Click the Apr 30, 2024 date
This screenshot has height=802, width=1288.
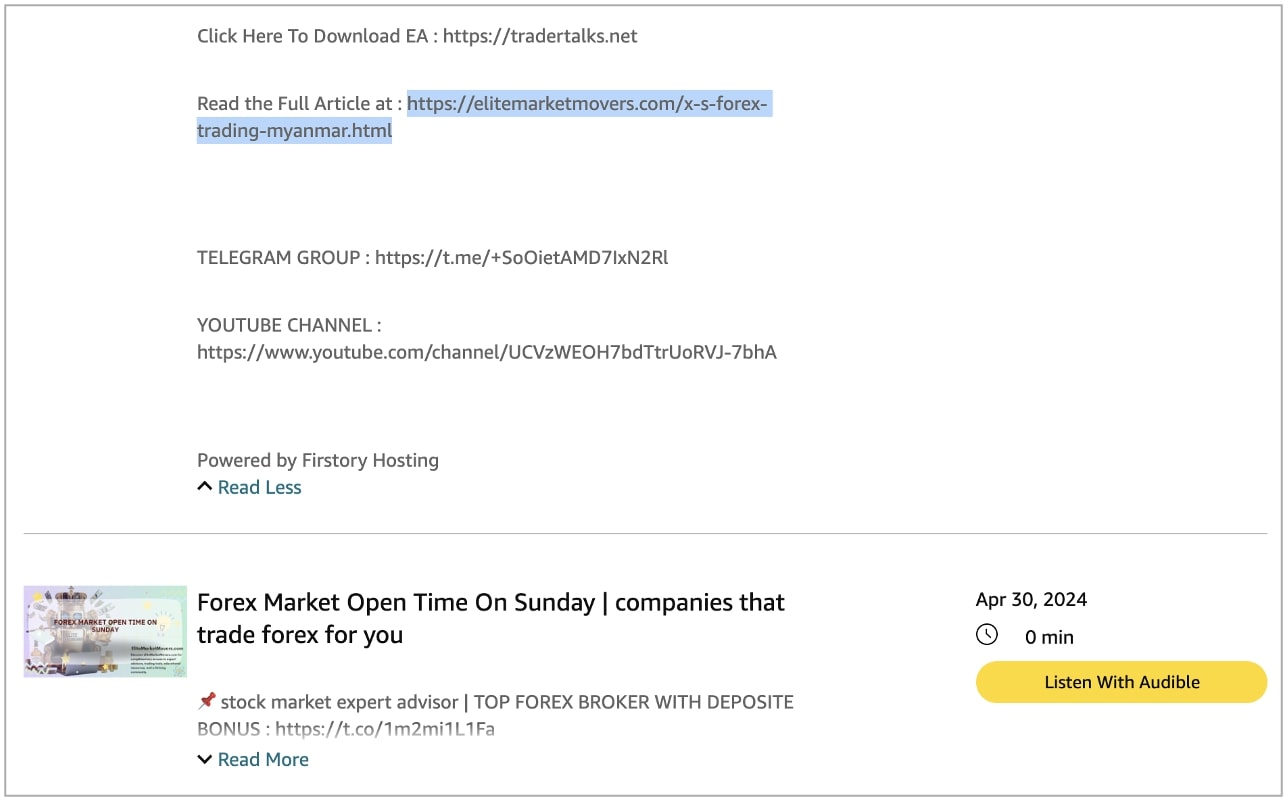tap(1031, 600)
